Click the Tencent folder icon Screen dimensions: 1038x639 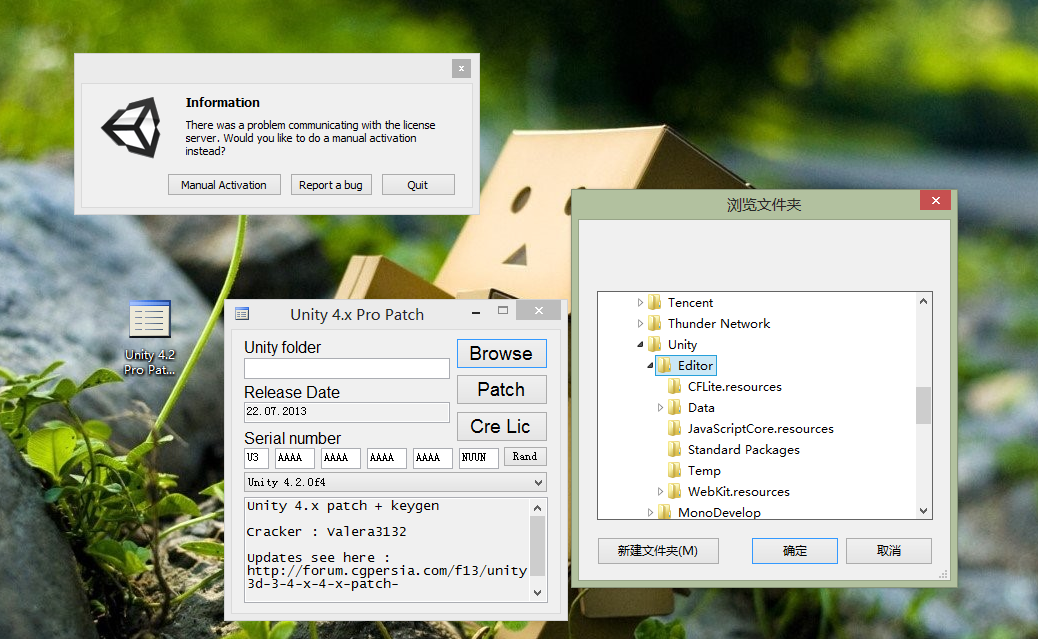(655, 303)
